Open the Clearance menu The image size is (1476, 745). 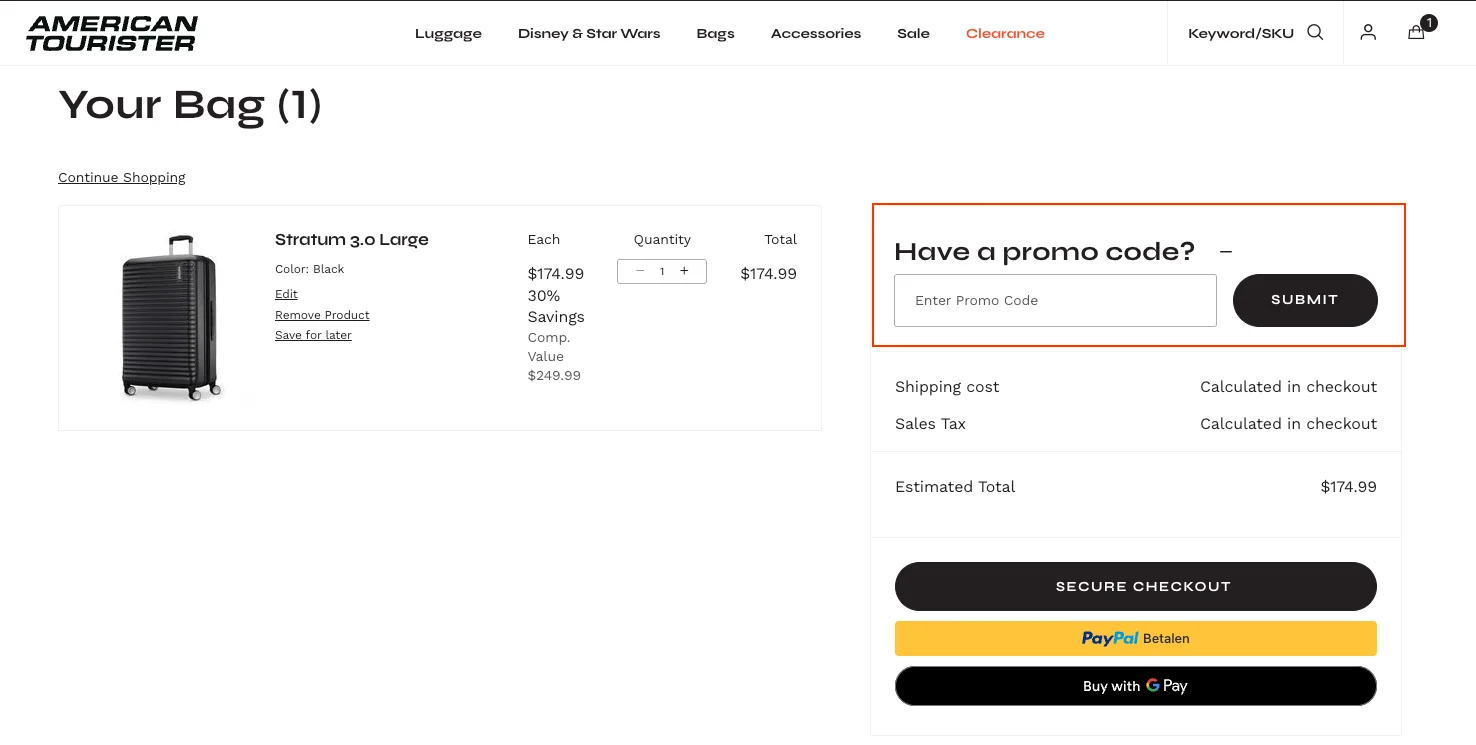click(x=1005, y=33)
